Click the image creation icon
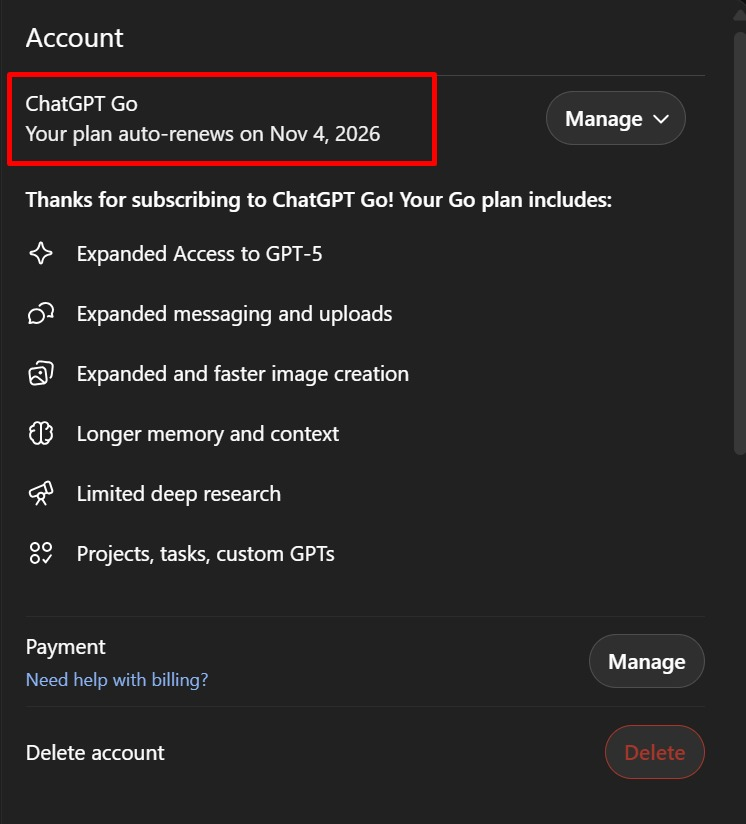This screenshot has width=746, height=824. [x=41, y=374]
